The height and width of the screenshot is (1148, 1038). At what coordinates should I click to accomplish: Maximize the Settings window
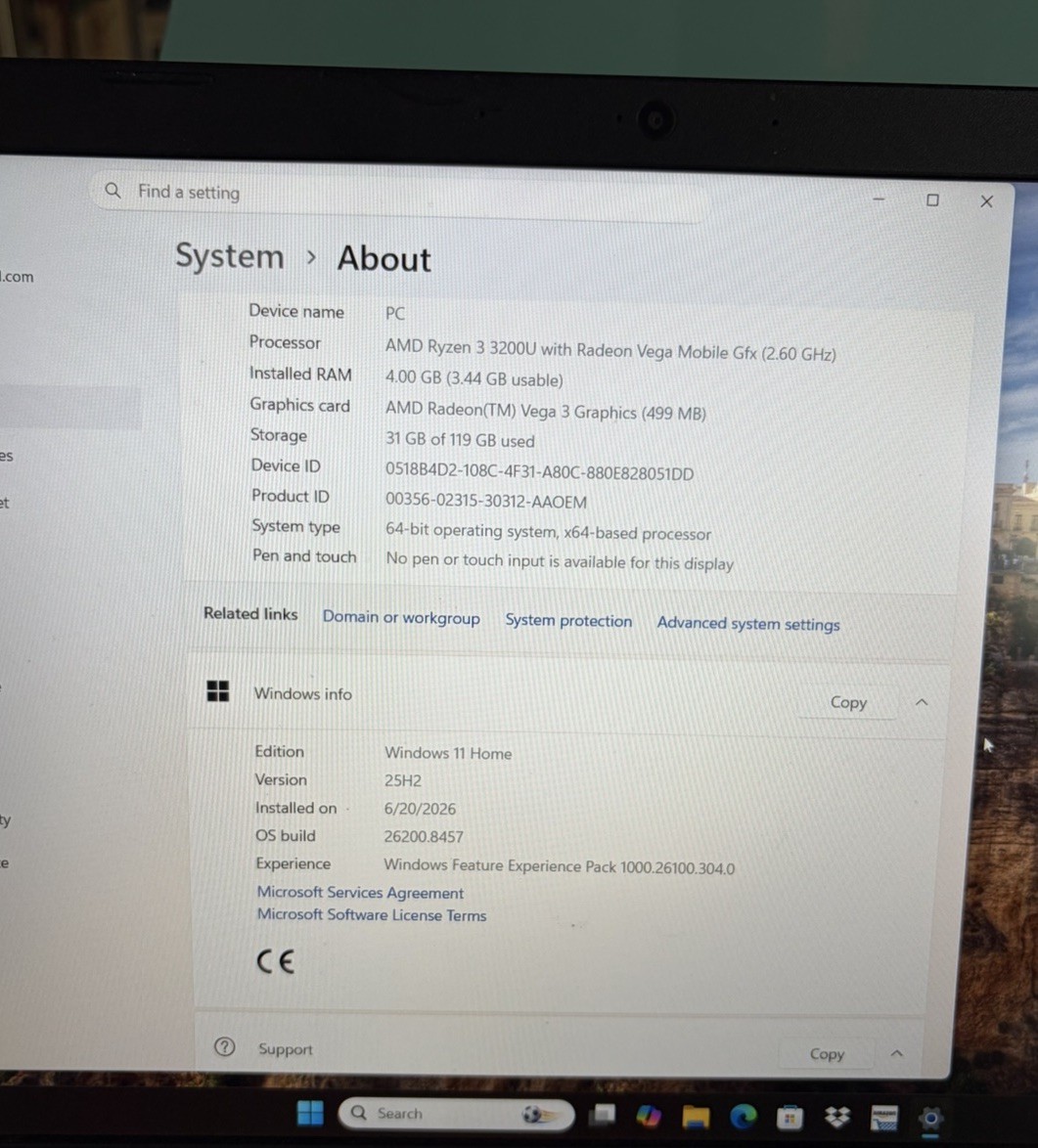[x=932, y=199]
